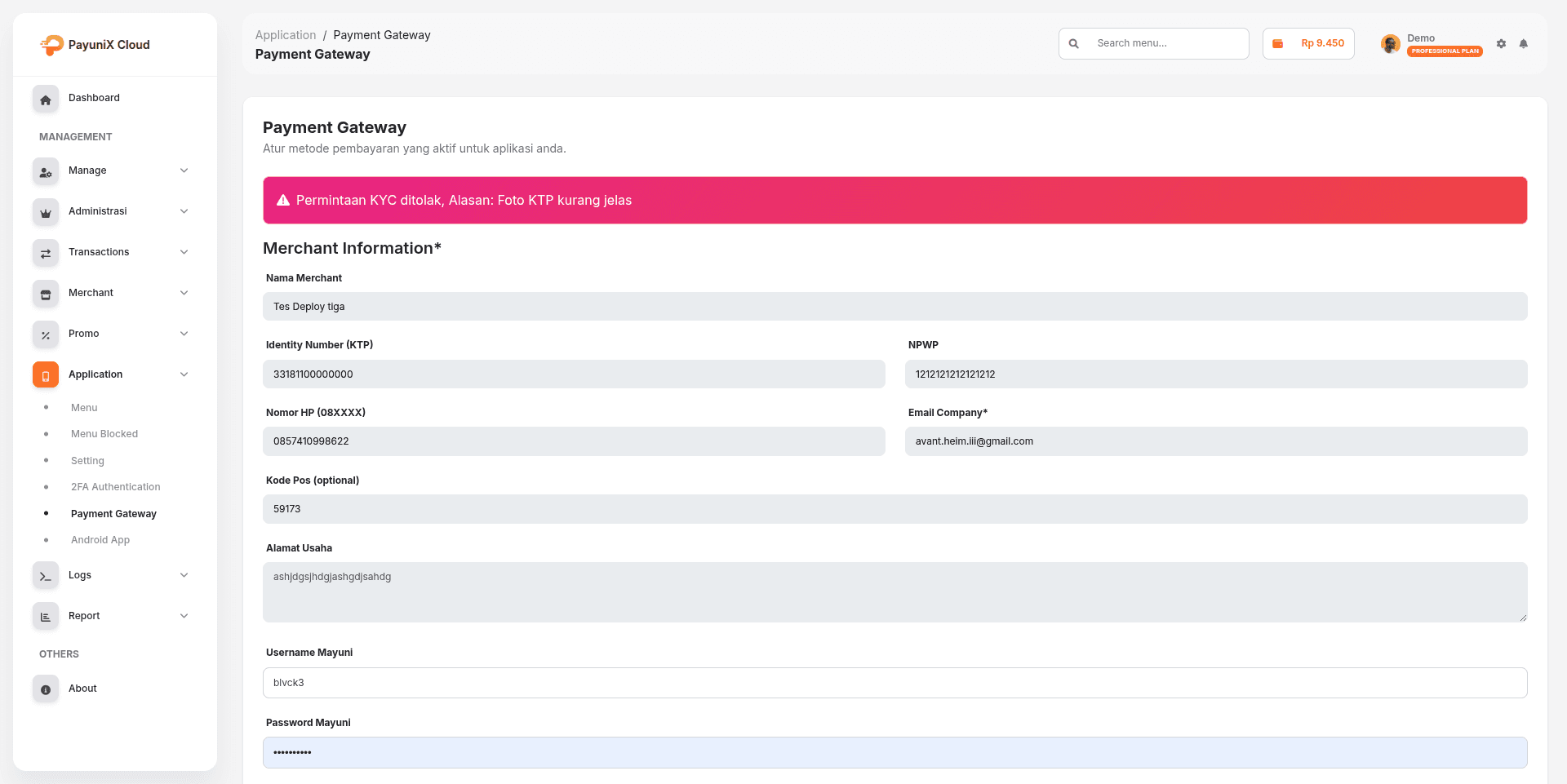Click the Manage users icon

(46, 171)
